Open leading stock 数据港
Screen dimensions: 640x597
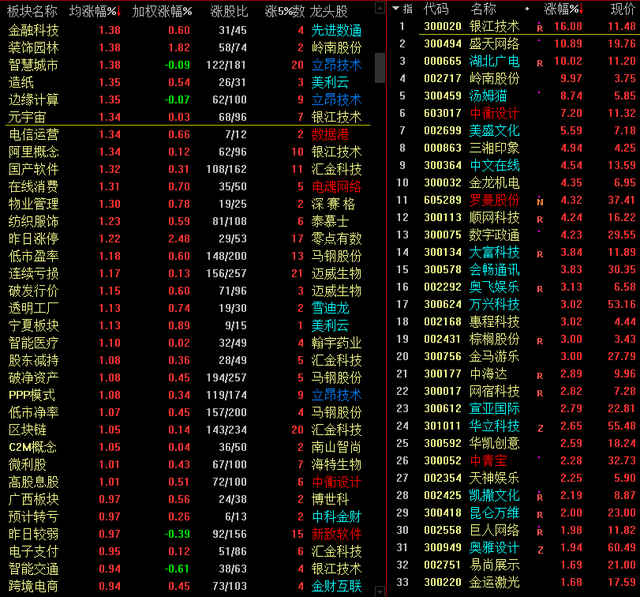(x=330, y=135)
